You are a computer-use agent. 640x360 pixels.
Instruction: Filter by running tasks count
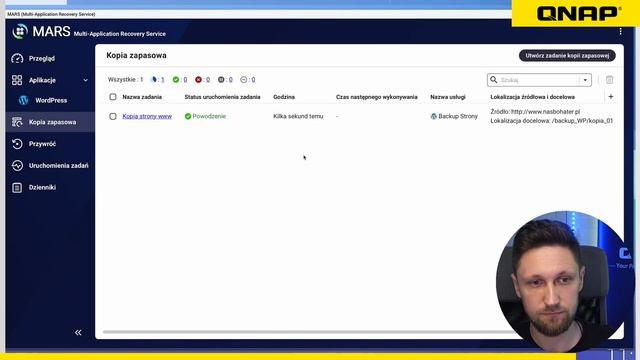click(x=158, y=80)
